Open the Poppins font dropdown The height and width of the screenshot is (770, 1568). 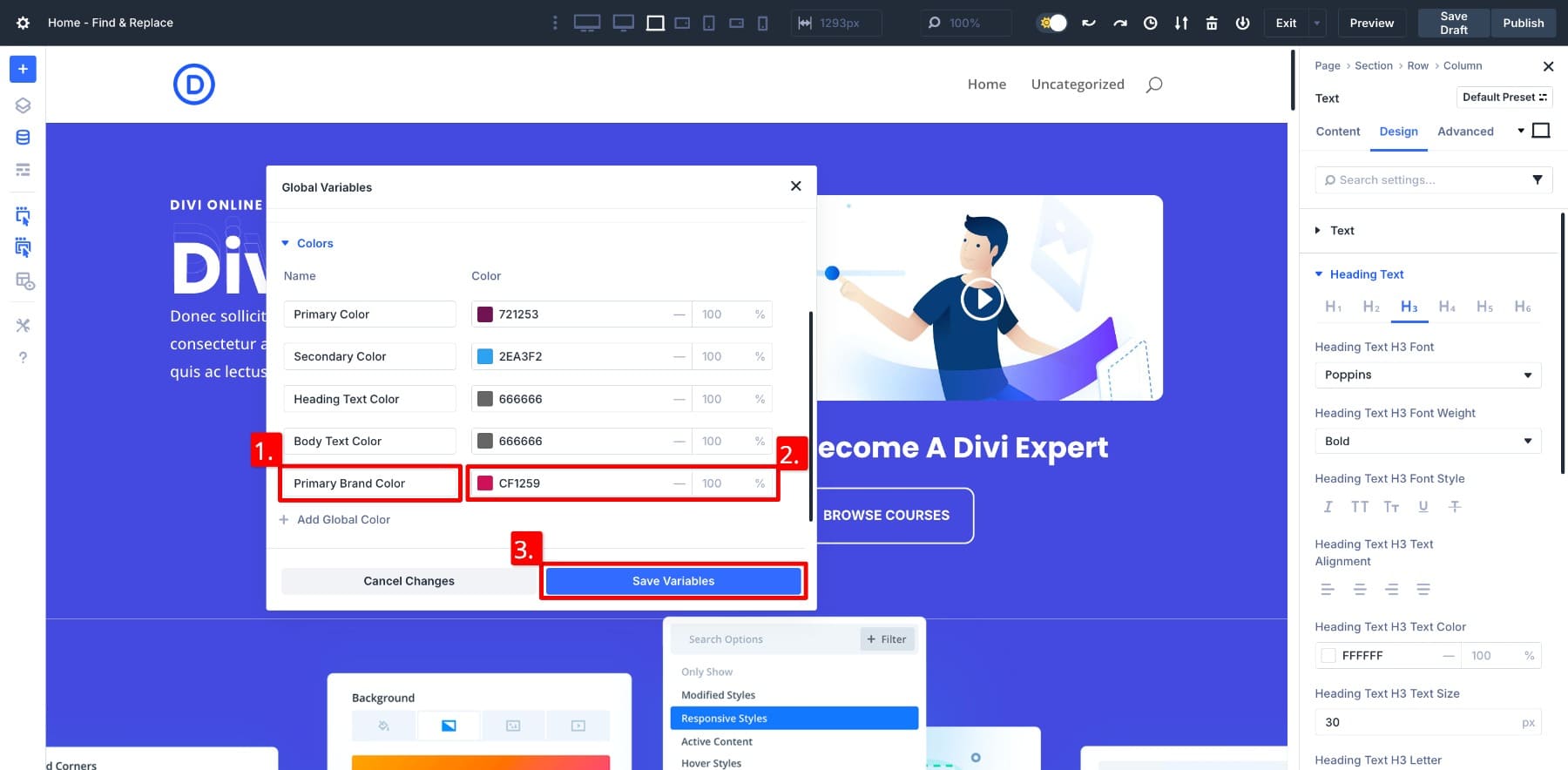pyautogui.click(x=1428, y=375)
